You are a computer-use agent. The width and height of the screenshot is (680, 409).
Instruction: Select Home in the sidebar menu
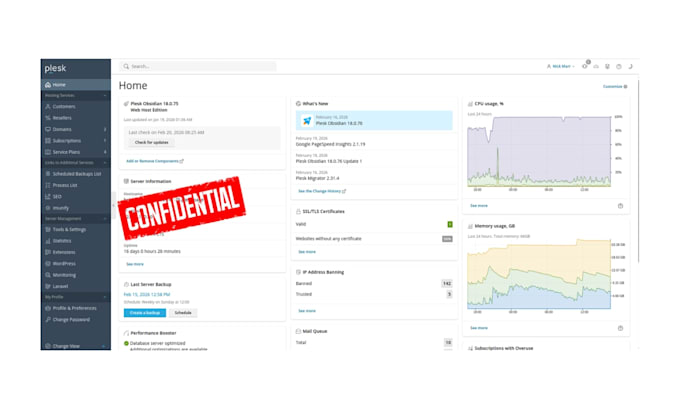pos(76,85)
